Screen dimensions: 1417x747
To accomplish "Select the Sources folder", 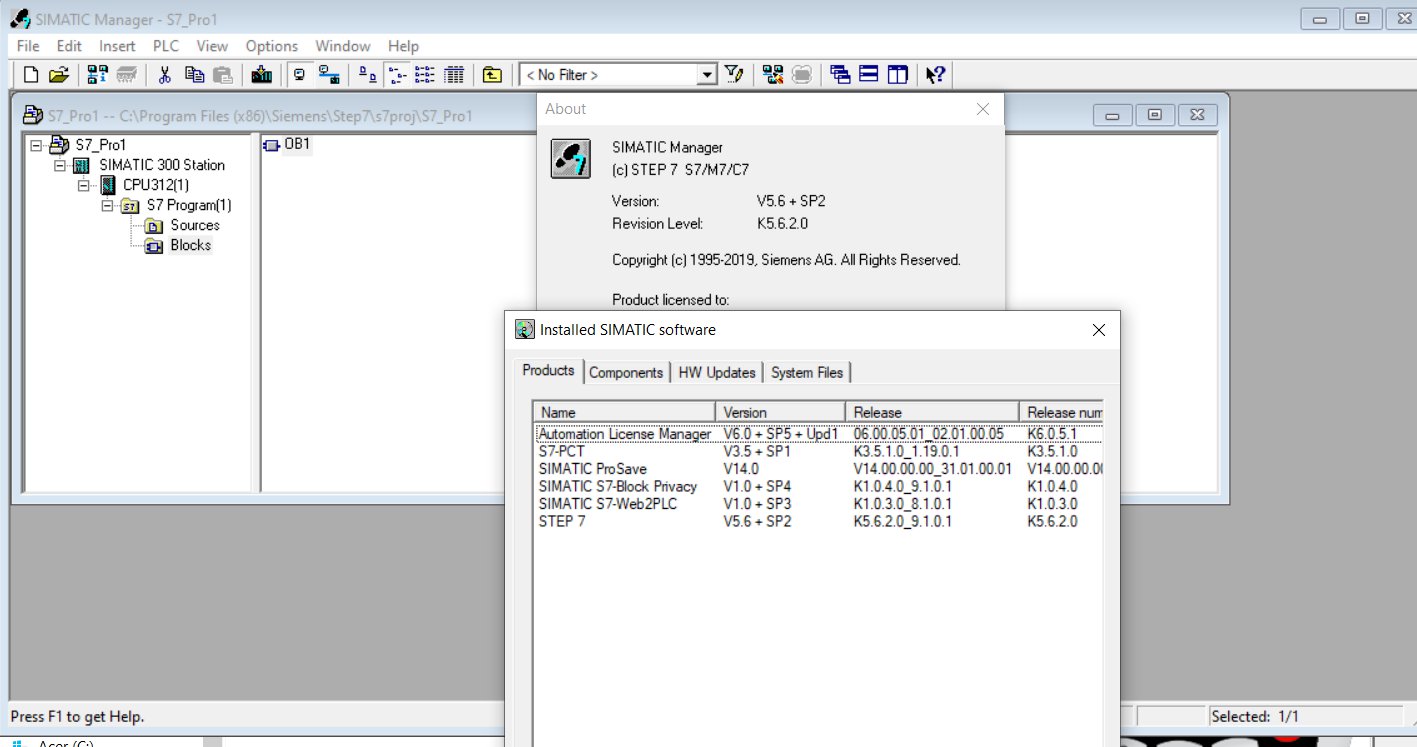I will point(194,225).
